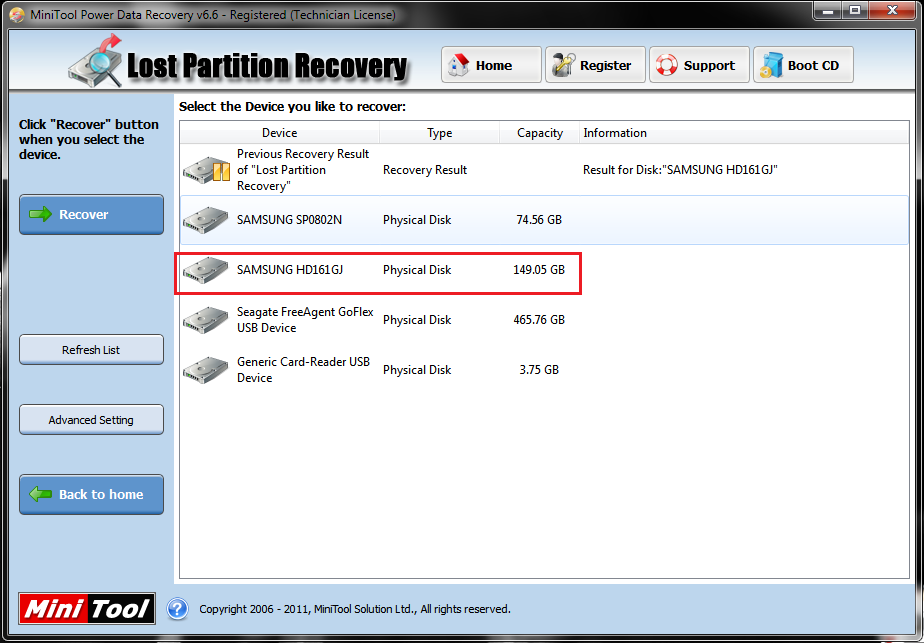Click the Result for Disk SAMSUNG HD161GJ text

[680, 170]
